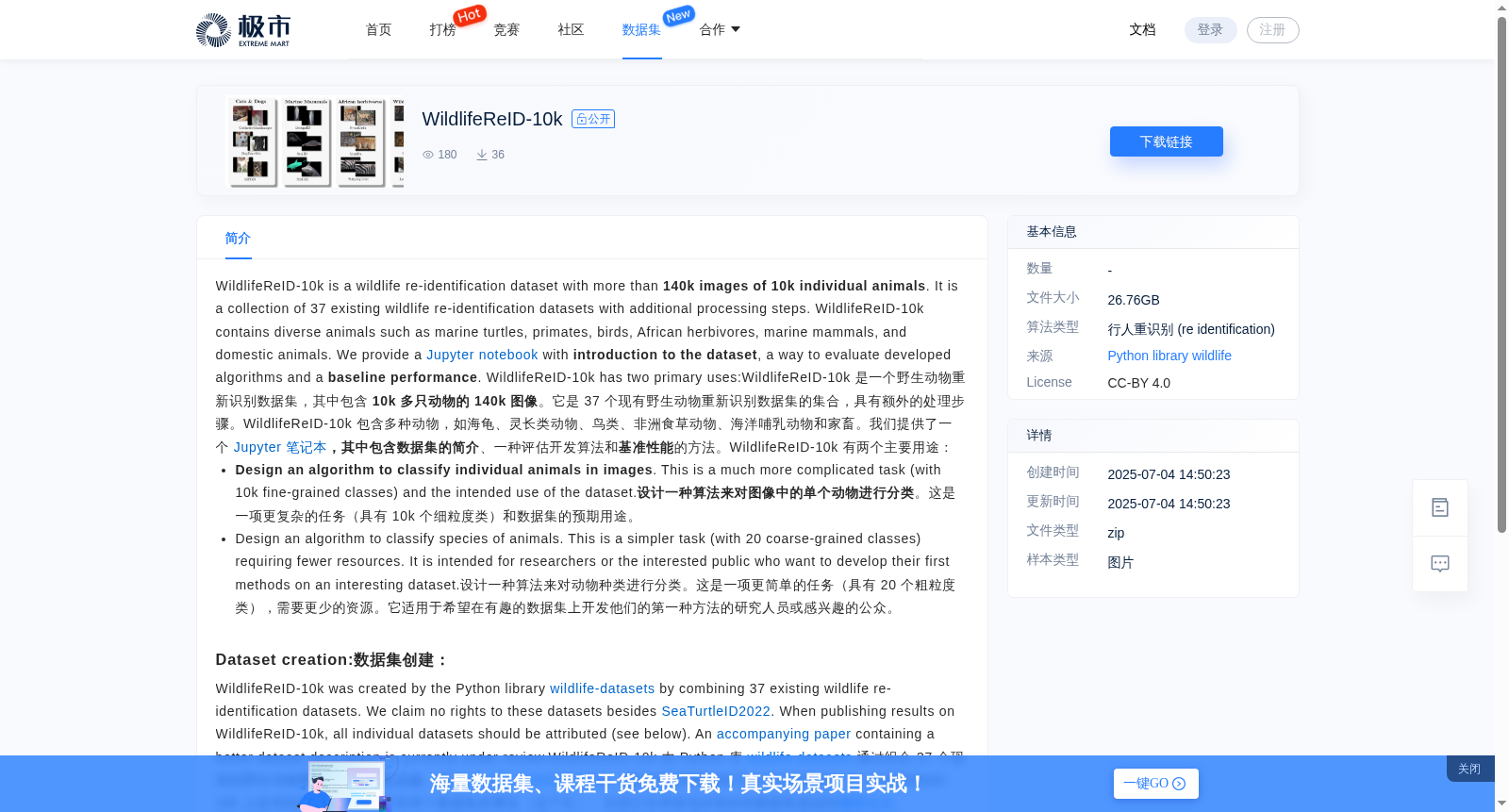Click the download count icon showing 36
This screenshot has height=812, width=1509.
(x=482, y=155)
